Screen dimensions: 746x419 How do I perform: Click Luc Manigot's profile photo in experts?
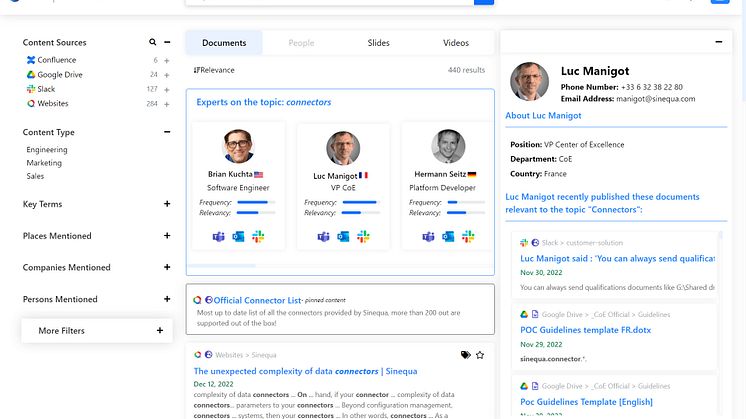(343, 148)
